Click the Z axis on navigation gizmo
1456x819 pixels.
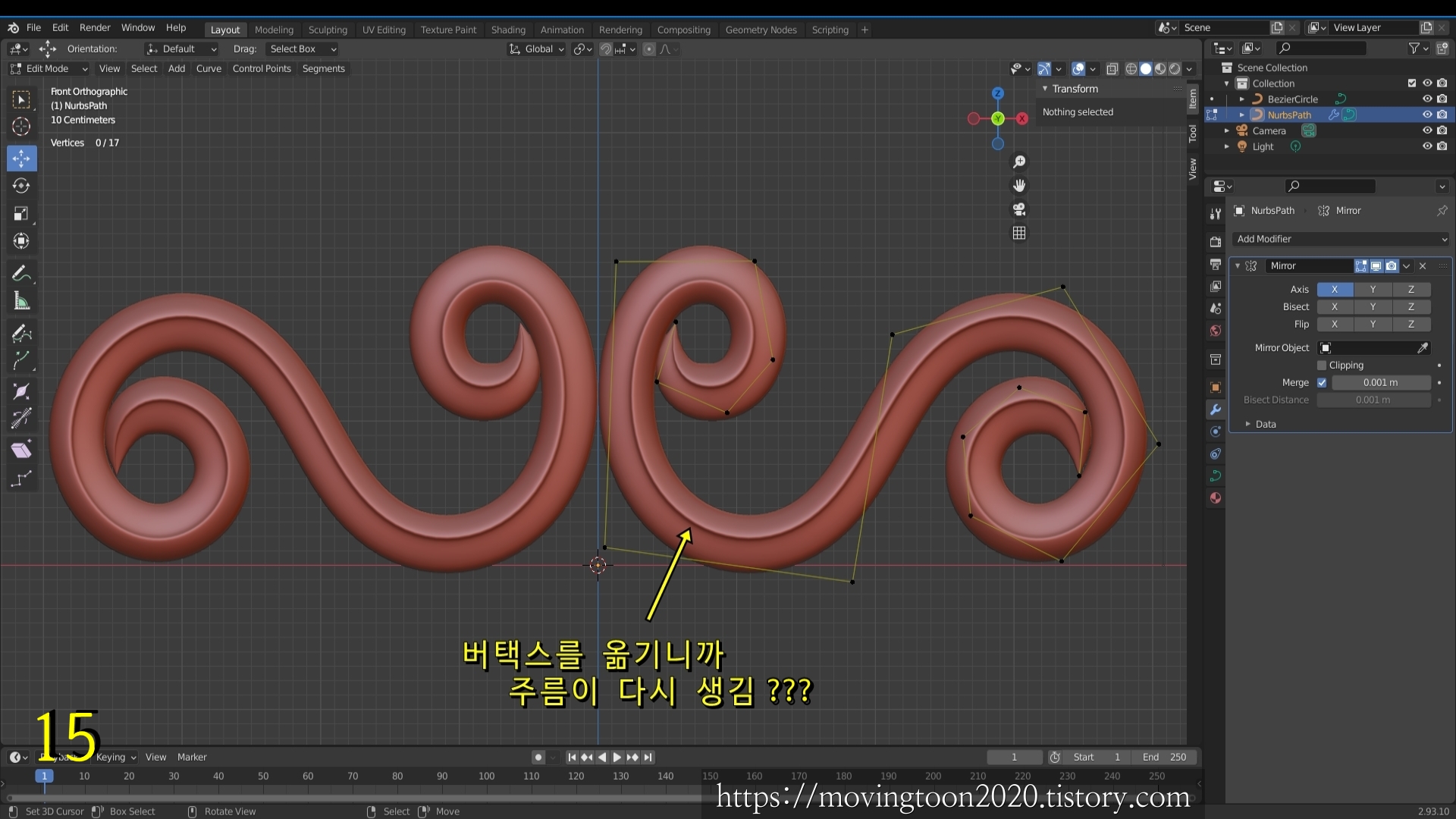pos(998,93)
